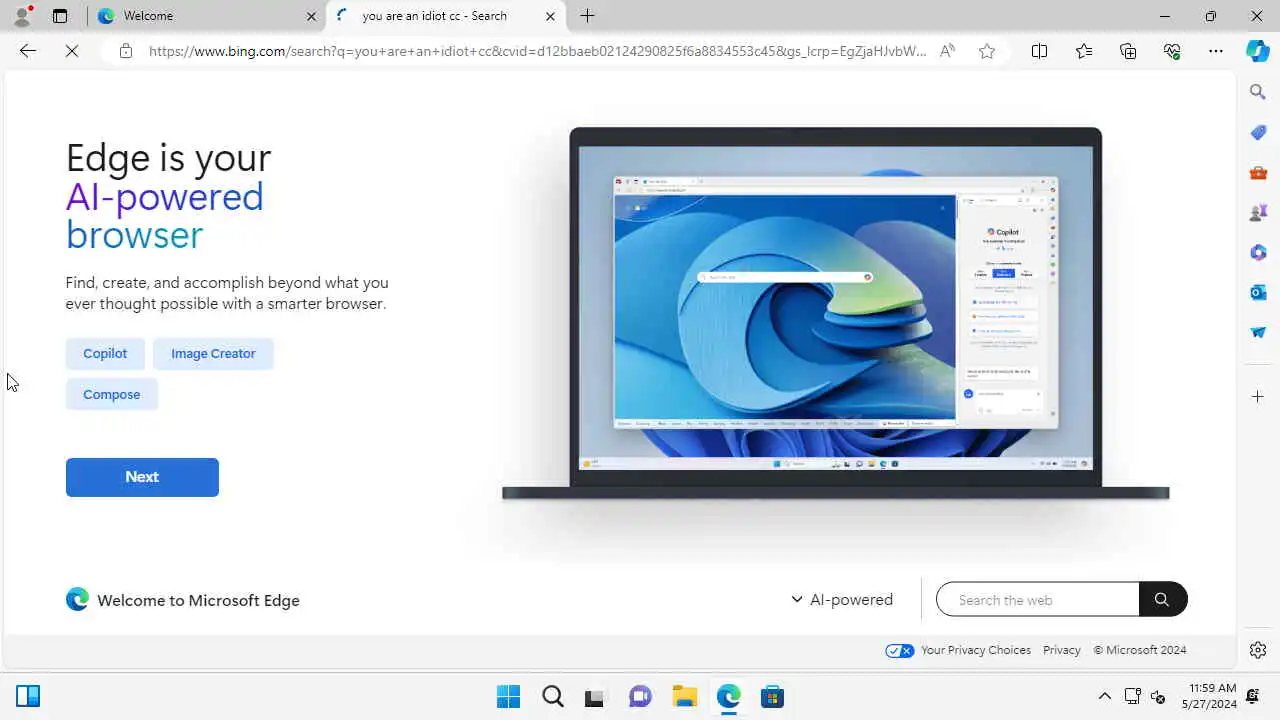The width and height of the screenshot is (1280, 720).
Task: Select the Copilot feature button
Action: 105,353
